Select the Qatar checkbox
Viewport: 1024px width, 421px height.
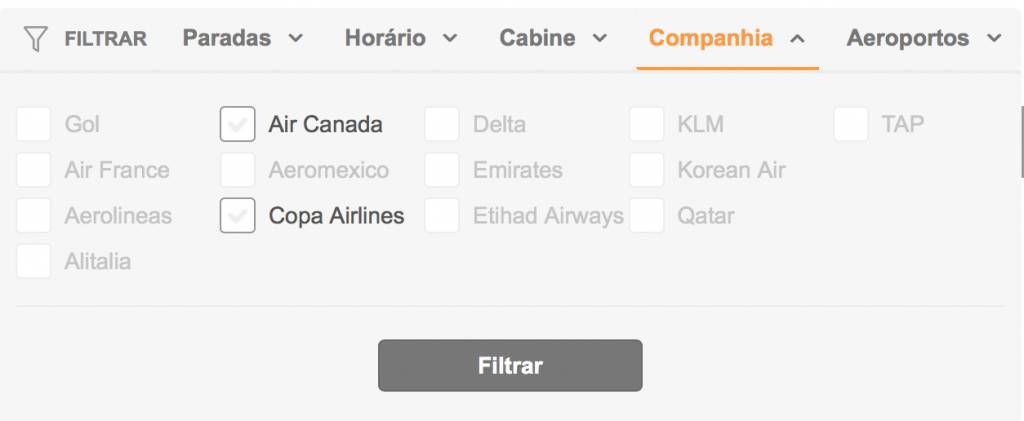click(647, 215)
